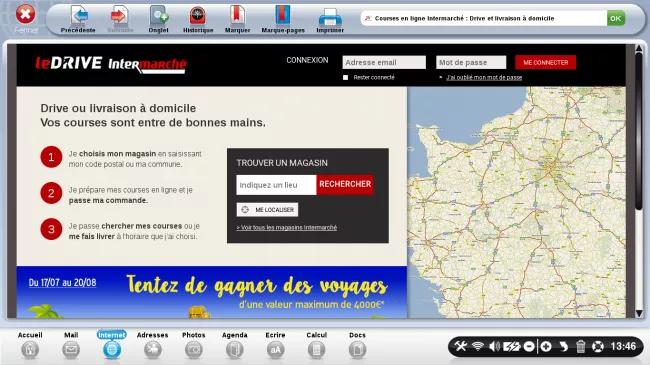
Task: Click the Wi-Fi signal icon
Action: click(x=478, y=346)
